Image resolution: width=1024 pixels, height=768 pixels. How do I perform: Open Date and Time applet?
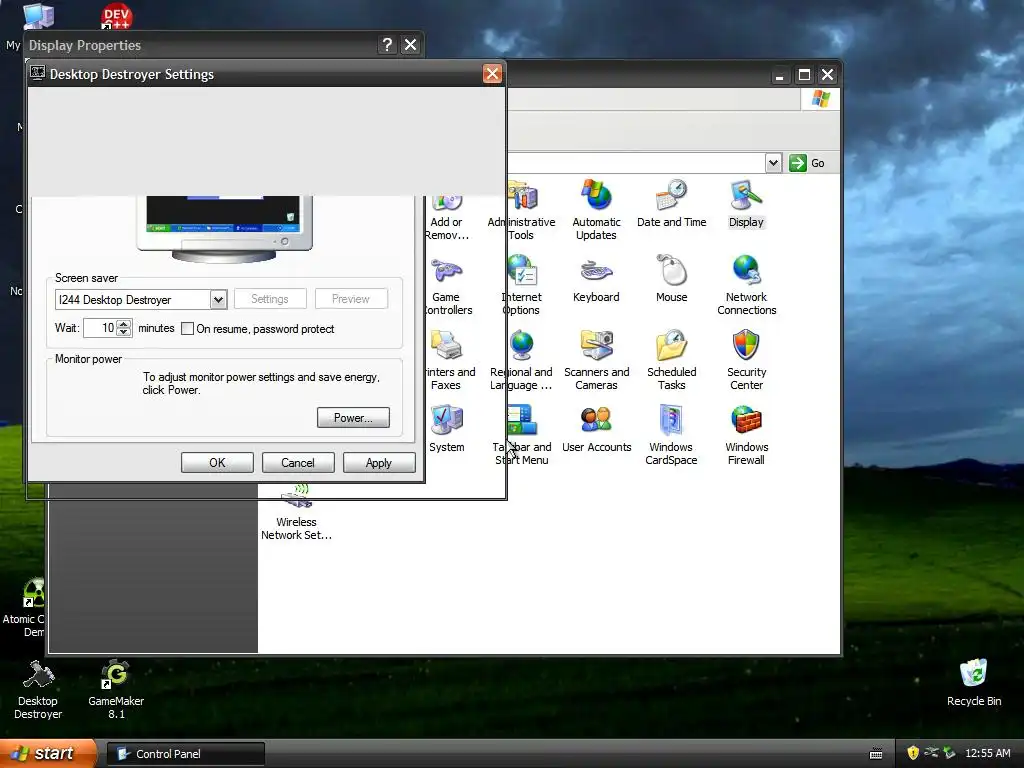[x=671, y=203]
